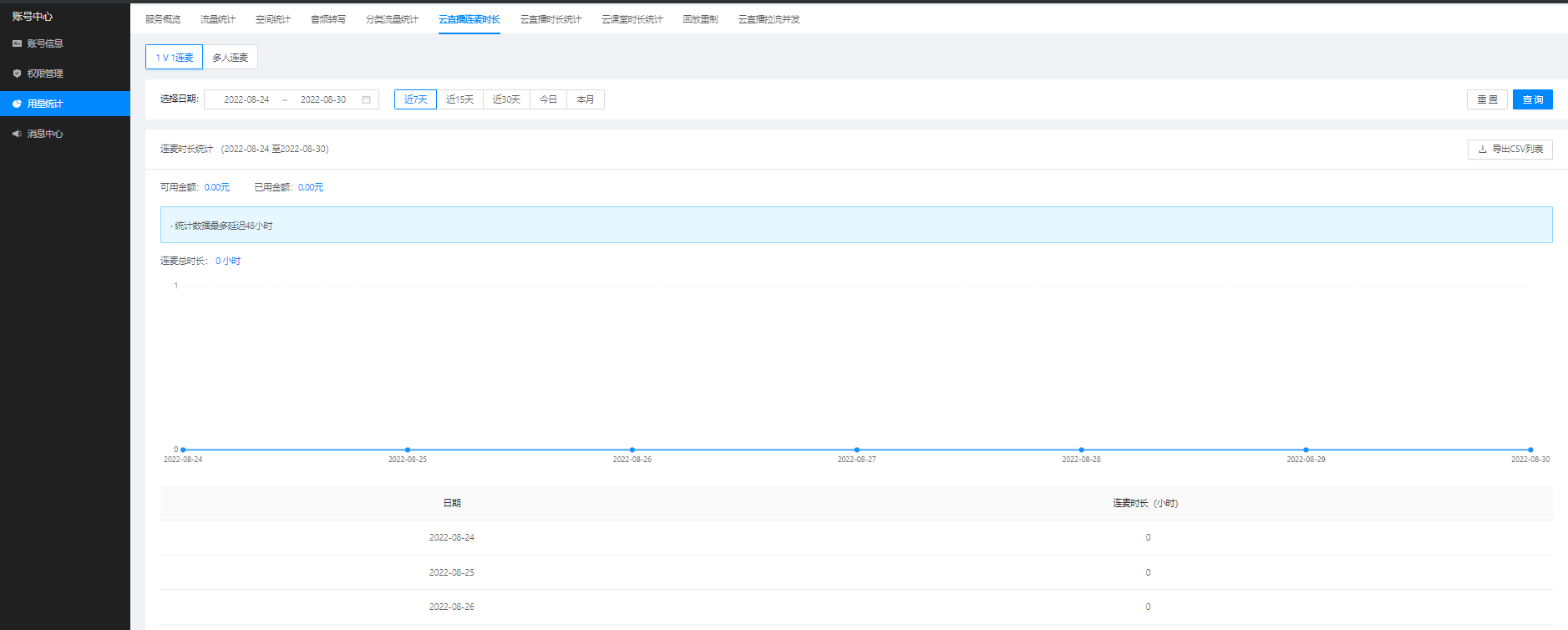Click the 权限管理 shield icon
1568x630 pixels.
tap(17, 74)
